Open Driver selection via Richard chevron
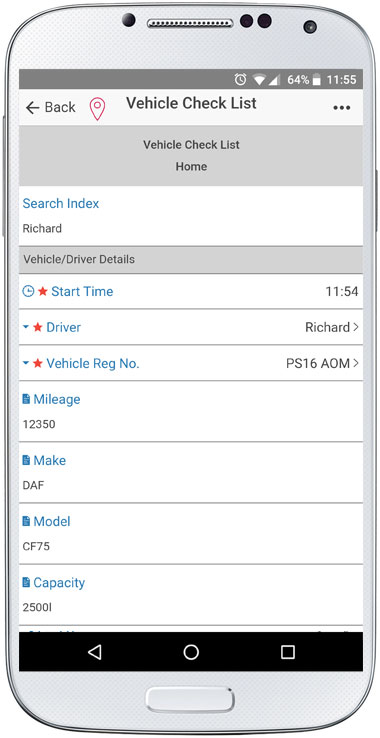 [x=356, y=327]
